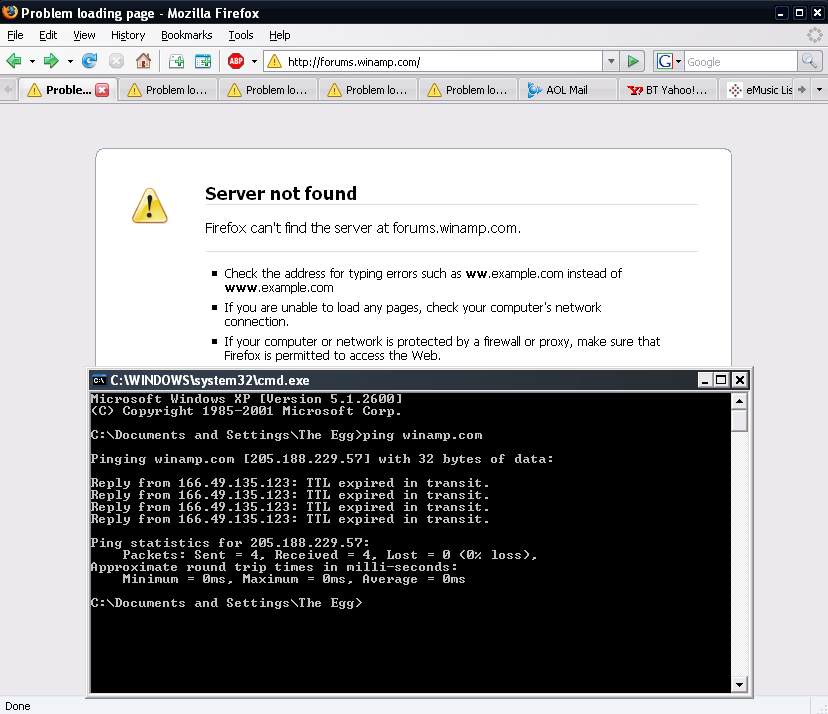Open a new tab via toolbar icon
Viewport: 828px width, 714px height.
(x=176, y=61)
